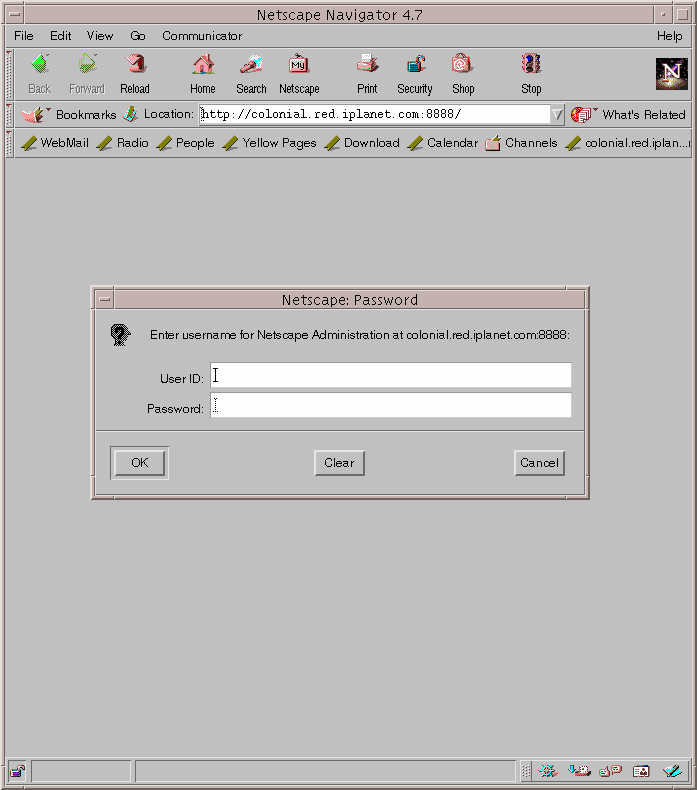Focus the User ID field
Screen dimensions: 697x790
click(391, 375)
